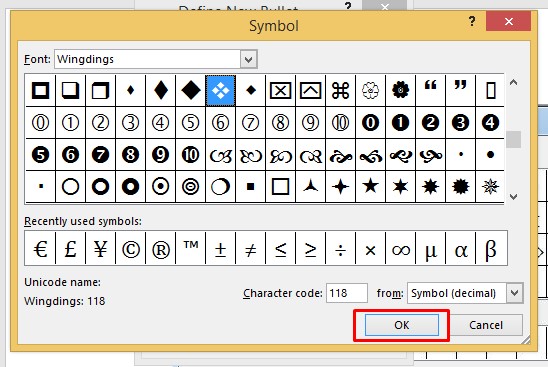Image resolution: width=548 pixels, height=367 pixels.
Task: Click the scrollbar thumb of the symbol grid
Action: 513,139
